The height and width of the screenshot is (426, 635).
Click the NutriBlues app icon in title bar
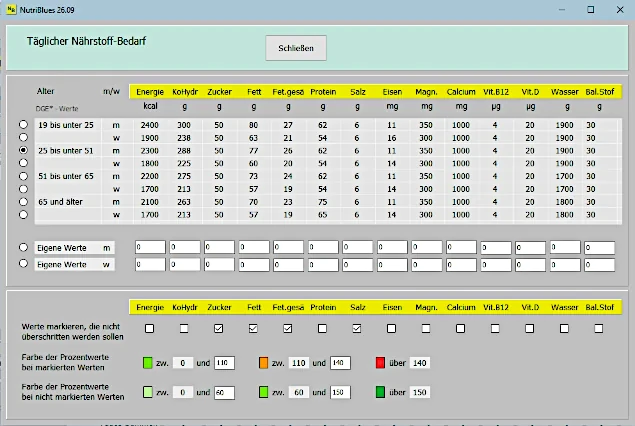click(11, 8)
